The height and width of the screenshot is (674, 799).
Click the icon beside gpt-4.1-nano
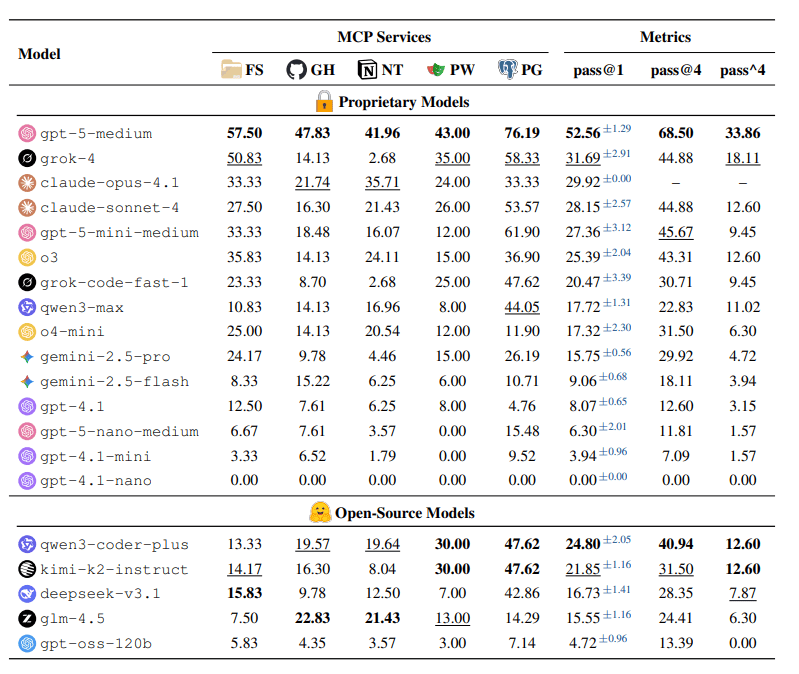point(27,480)
